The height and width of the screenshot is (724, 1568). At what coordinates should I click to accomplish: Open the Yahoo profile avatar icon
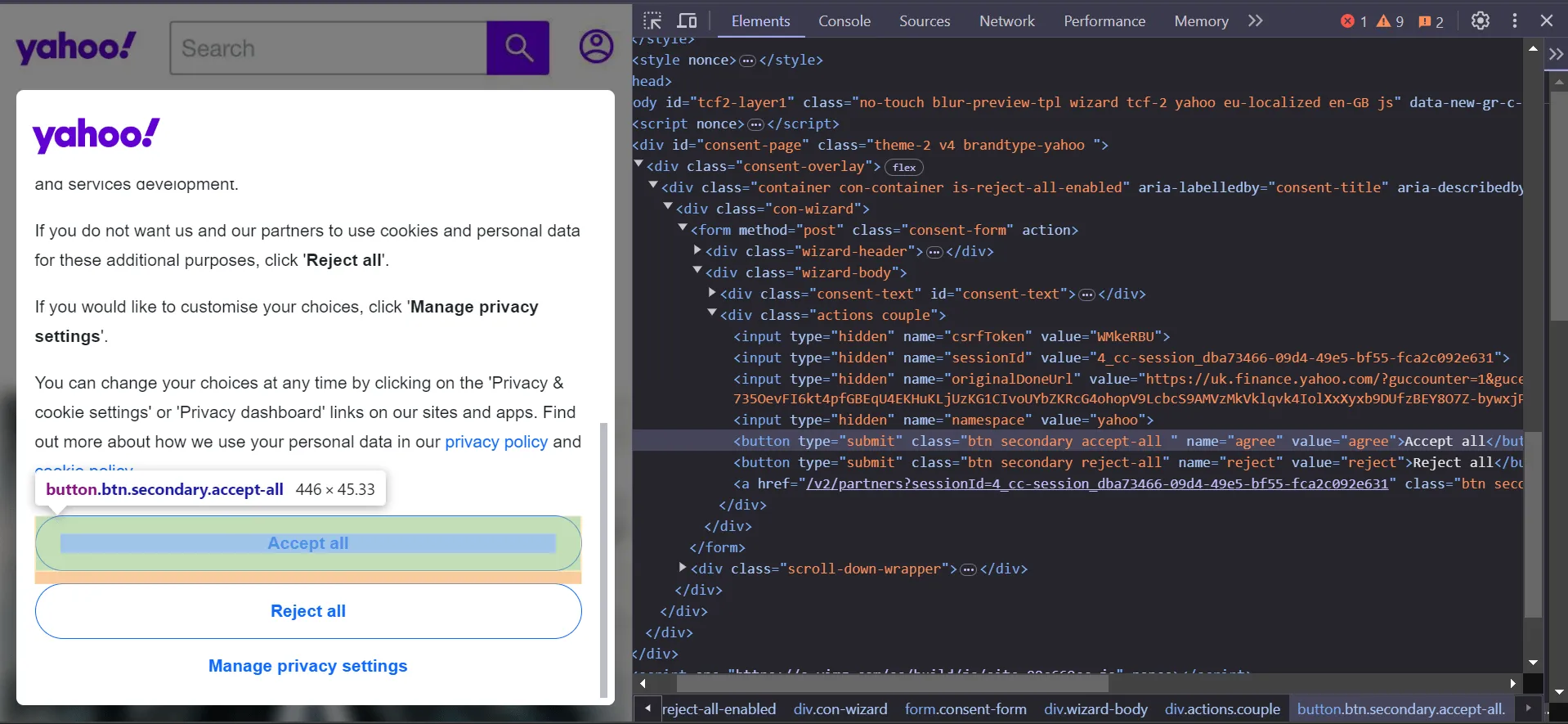597,47
